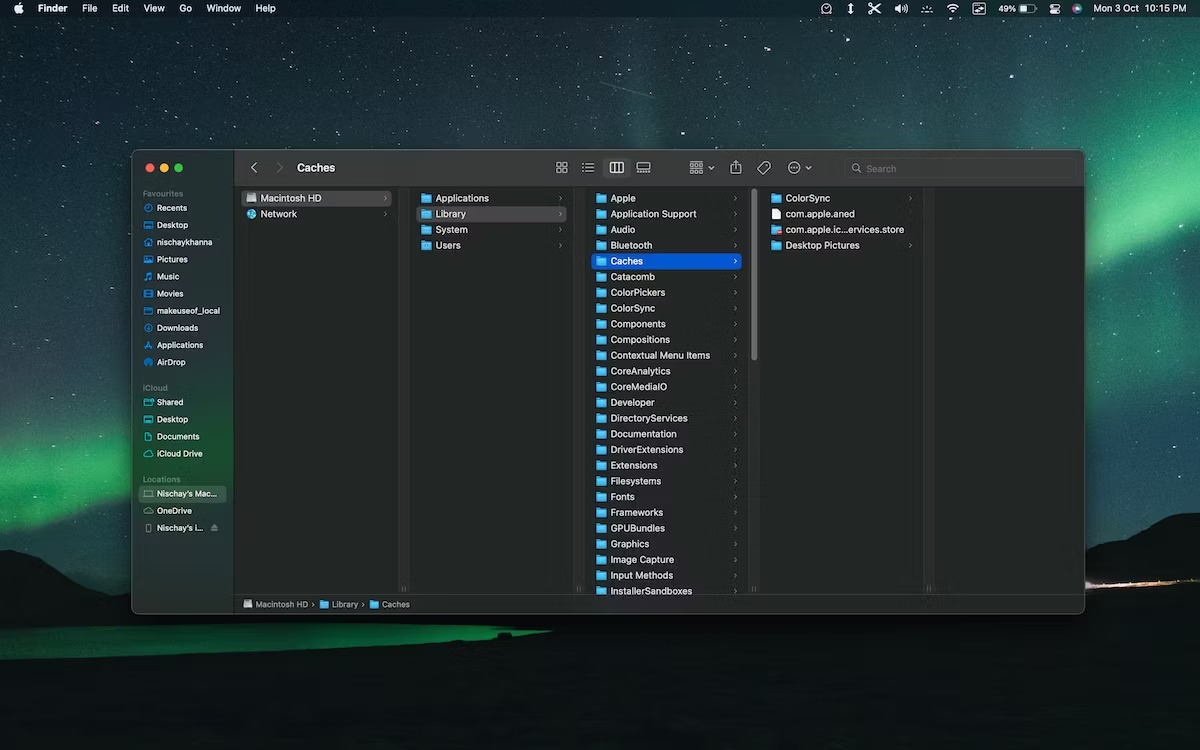Click the Library column's vertical scrollbar
Viewport: 1200px width, 750px height.
click(x=754, y=275)
